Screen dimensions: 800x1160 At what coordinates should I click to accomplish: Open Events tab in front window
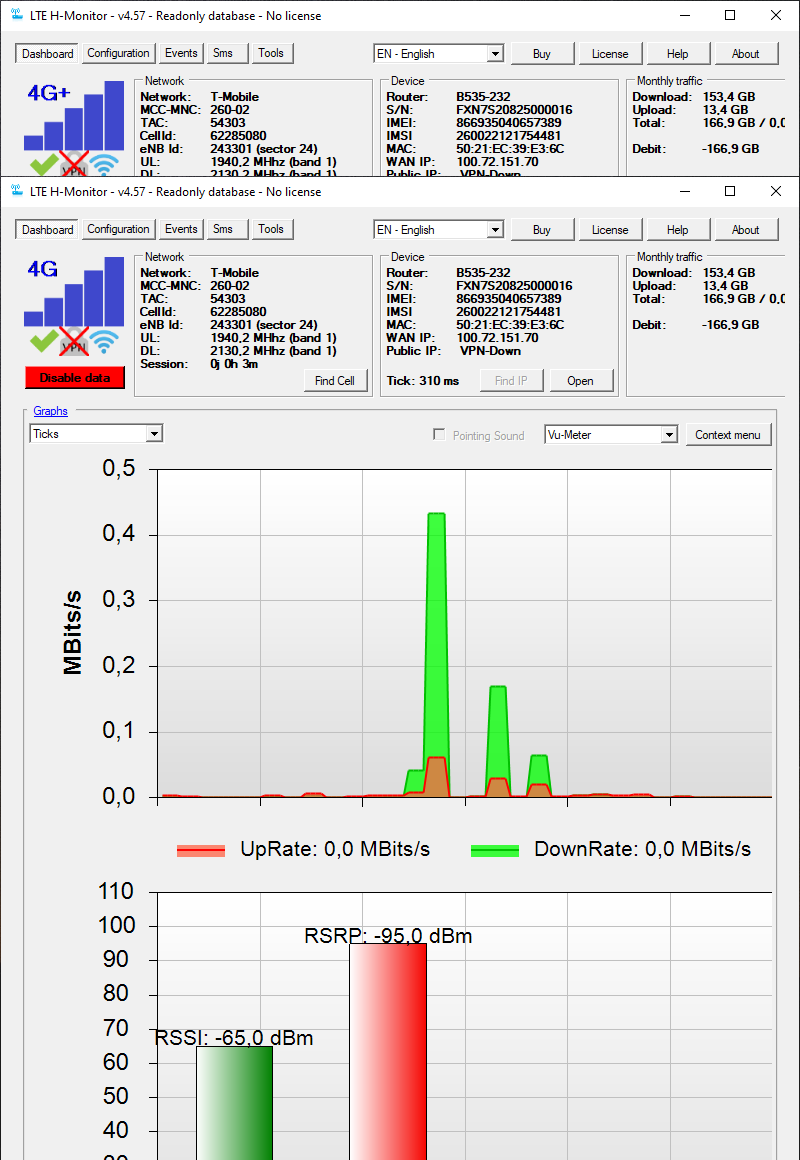[x=181, y=229]
